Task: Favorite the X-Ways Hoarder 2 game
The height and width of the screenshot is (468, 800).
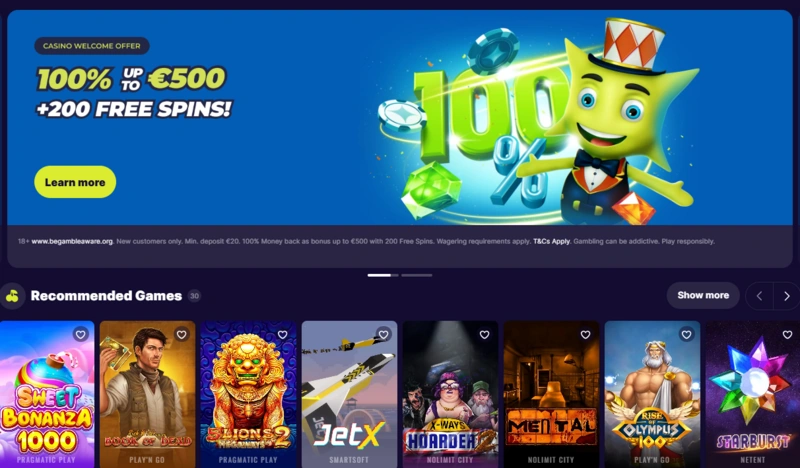Action: (x=484, y=334)
